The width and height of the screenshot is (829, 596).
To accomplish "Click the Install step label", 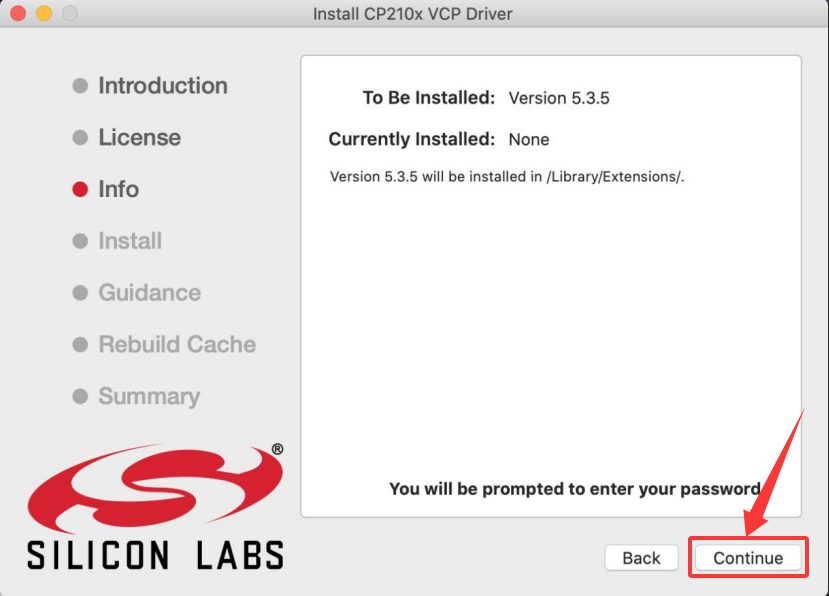I will pyautogui.click(x=130, y=241).
